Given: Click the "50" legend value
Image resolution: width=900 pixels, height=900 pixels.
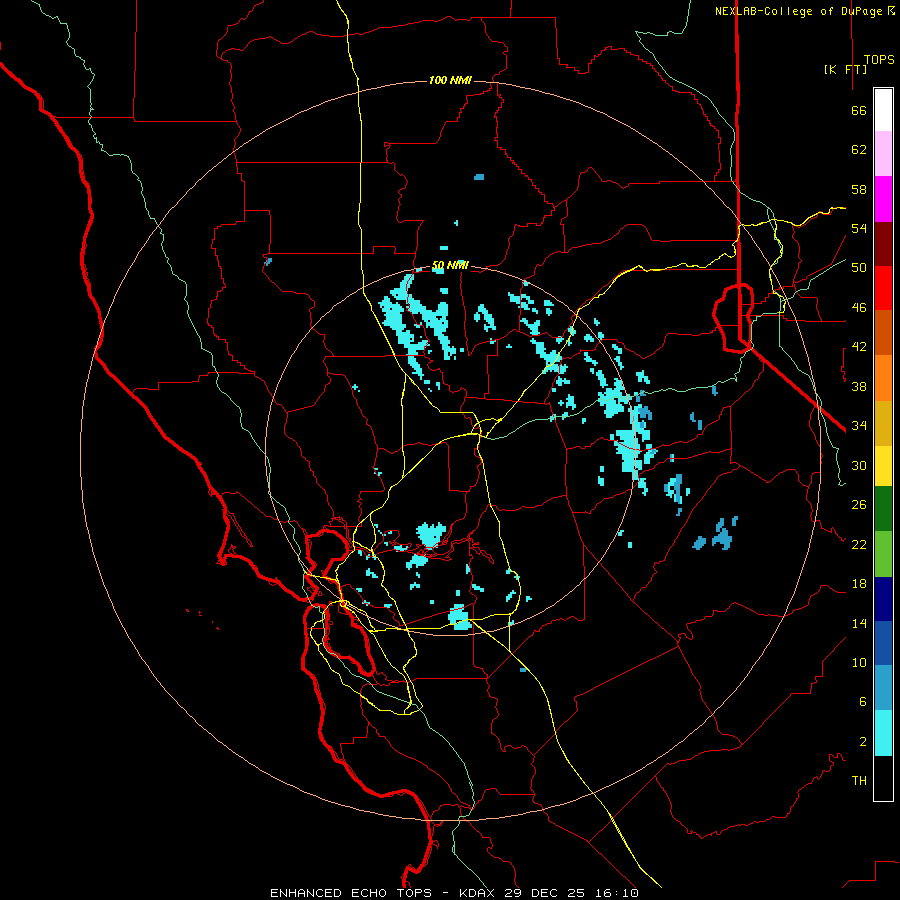Looking at the screenshot, I should pyautogui.click(x=859, y=268).
